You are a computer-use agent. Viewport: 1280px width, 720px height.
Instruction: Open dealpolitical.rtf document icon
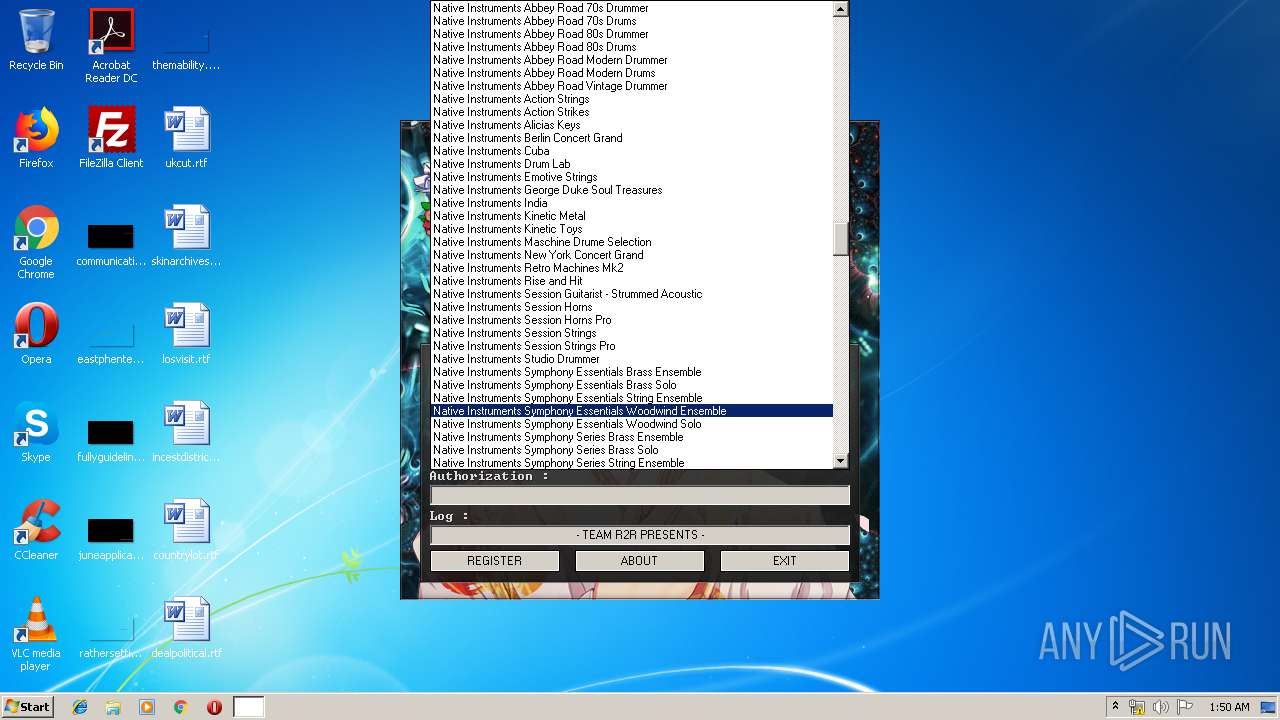coord(186,628)
